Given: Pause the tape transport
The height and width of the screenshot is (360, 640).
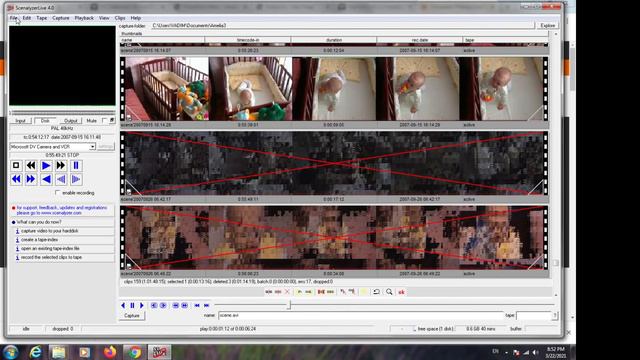Looking at the screenshot, I should (76, 165).
